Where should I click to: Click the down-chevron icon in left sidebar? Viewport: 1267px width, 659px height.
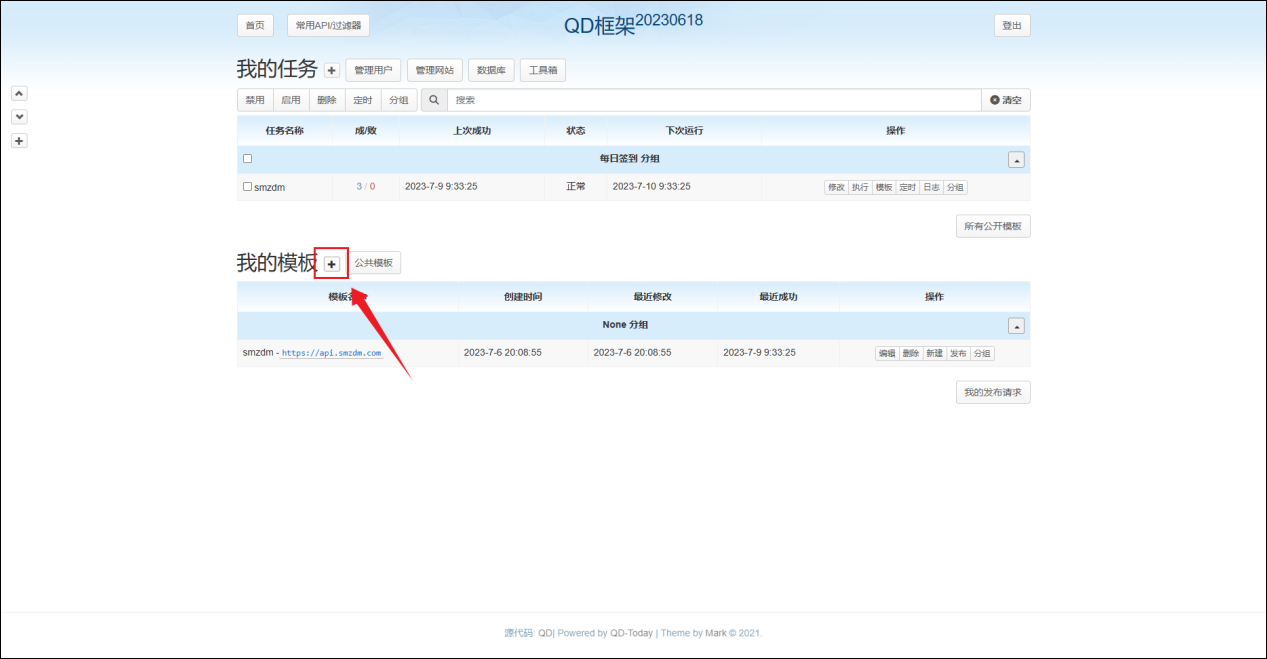19,117
